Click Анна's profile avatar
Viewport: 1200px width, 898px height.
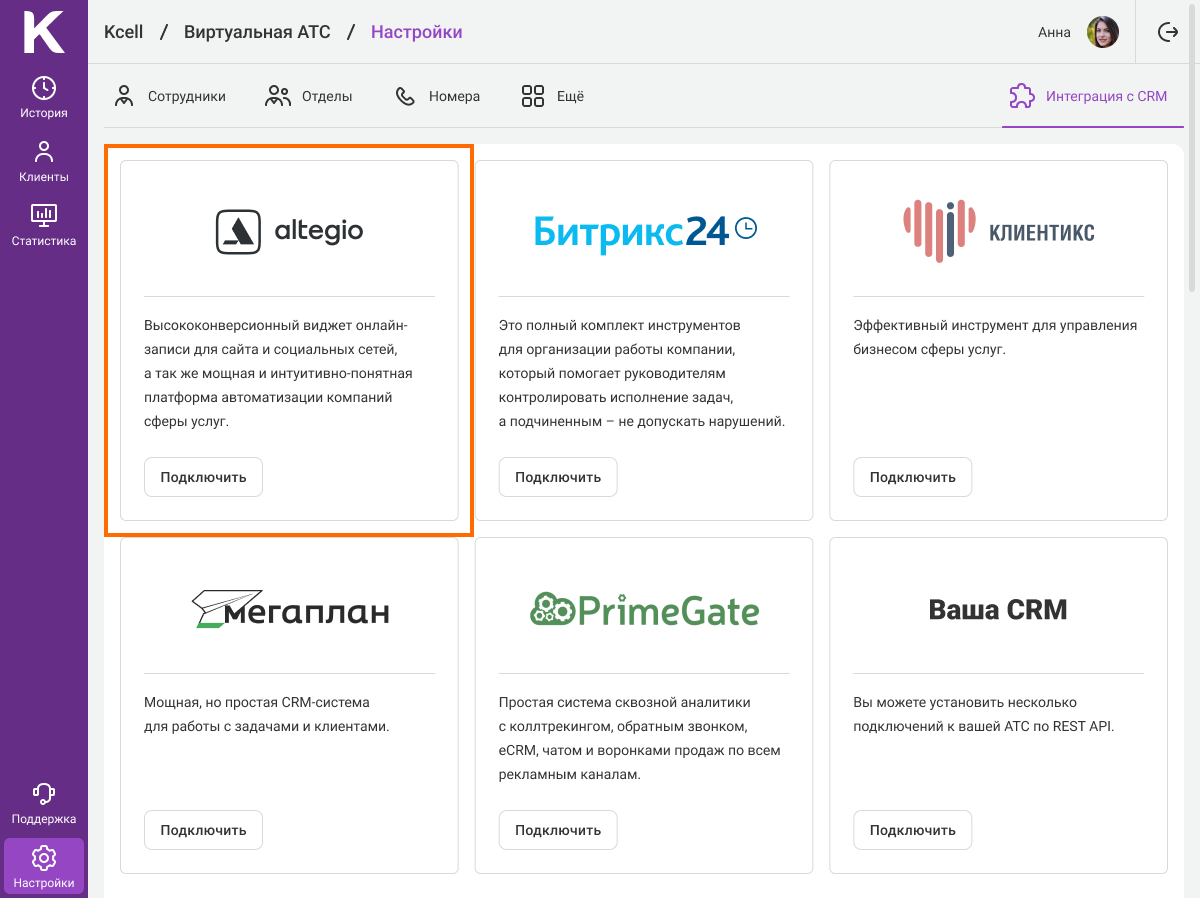click(1102, 32)
